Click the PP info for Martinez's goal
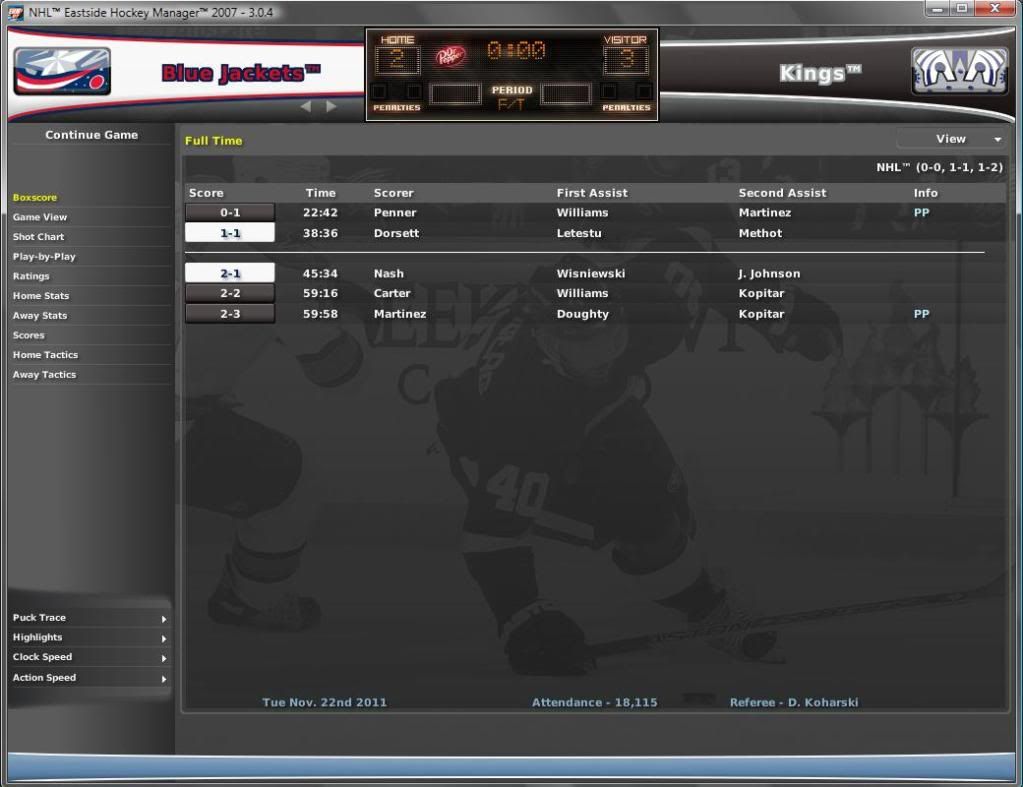 921,314
